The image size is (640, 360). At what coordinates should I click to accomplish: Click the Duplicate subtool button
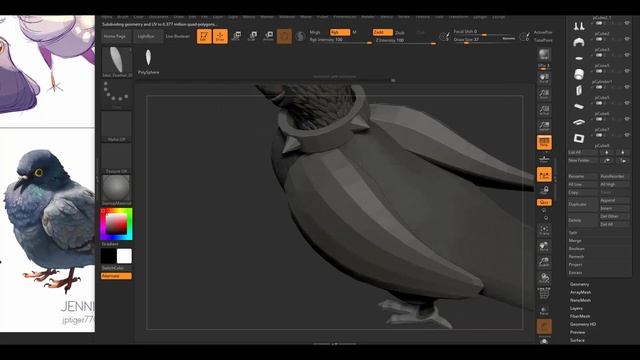coord(582,204)
